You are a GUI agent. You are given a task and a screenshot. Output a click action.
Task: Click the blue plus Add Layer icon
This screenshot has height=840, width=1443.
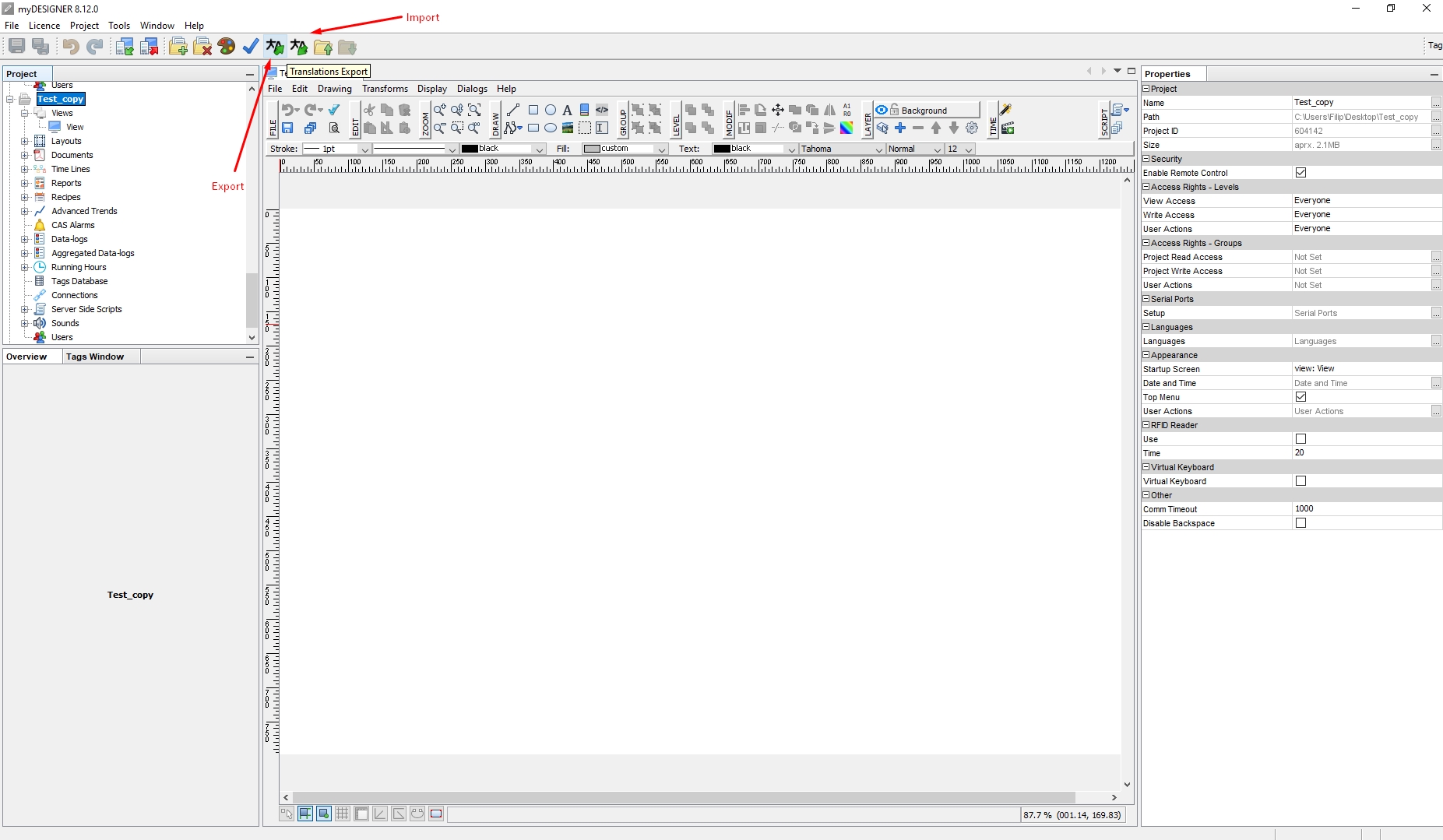click(900, 128)
